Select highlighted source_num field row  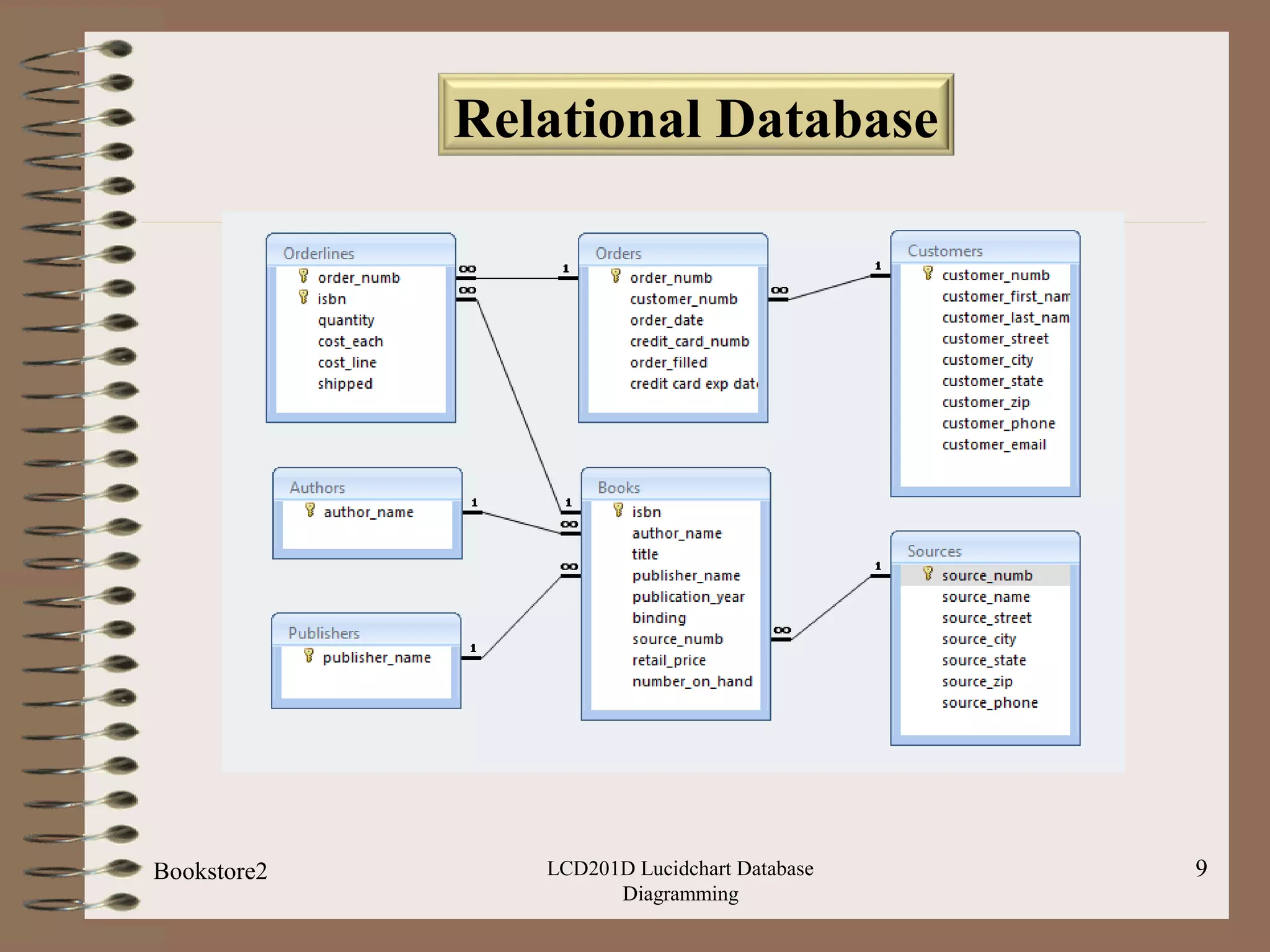point(987,576)
